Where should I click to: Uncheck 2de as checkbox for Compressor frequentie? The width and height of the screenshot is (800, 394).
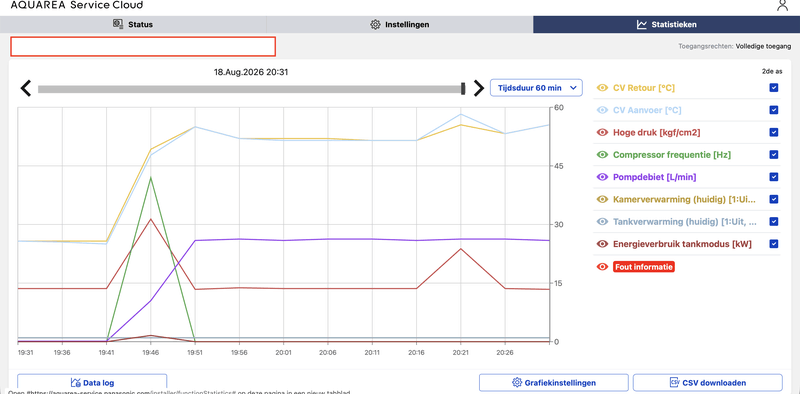click(x=774, y=155)
